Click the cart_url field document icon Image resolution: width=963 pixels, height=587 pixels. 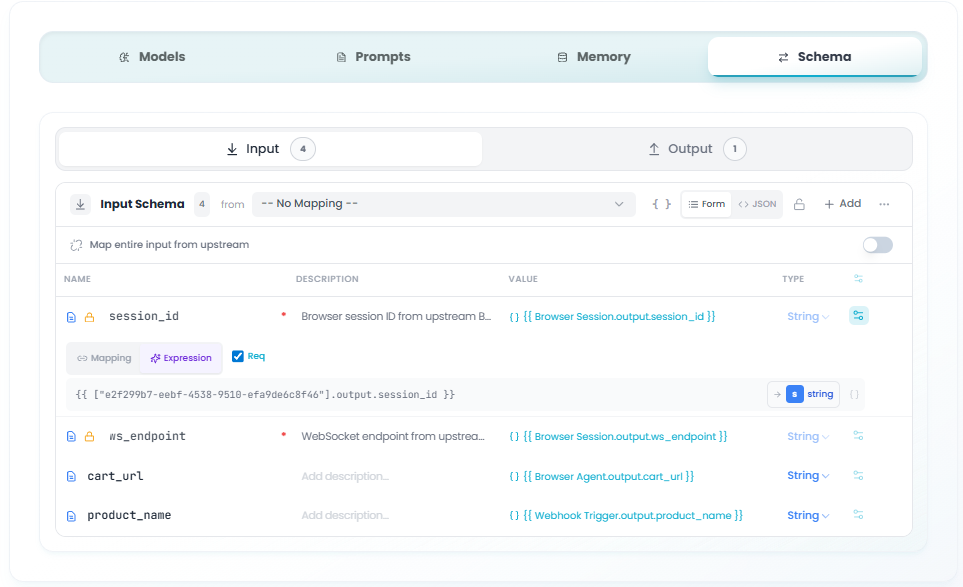point(71,476)
